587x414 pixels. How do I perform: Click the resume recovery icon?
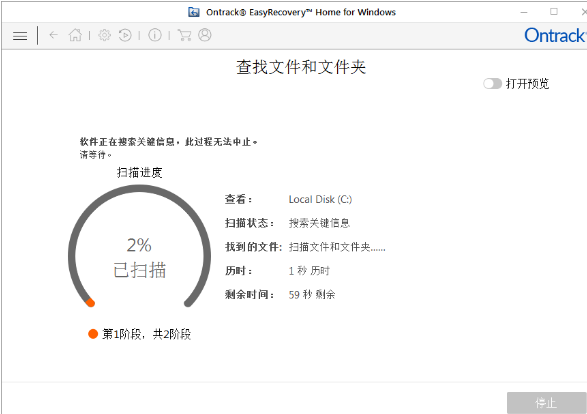(125, 35)
